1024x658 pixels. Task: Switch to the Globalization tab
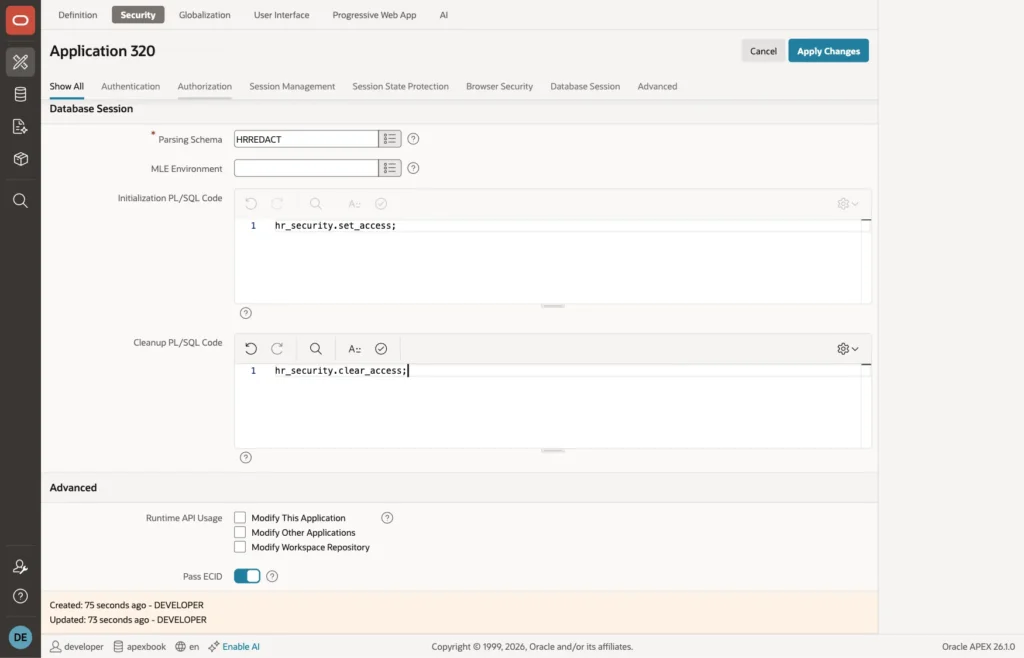(x=204, y=14)
